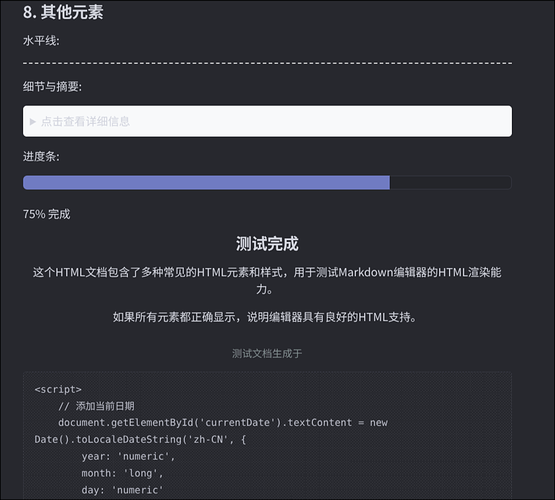Click the 点击查看详细信息 summary text
Image resolution: width=555 pixels, height=500 pixels.
(x=85, y=121)
